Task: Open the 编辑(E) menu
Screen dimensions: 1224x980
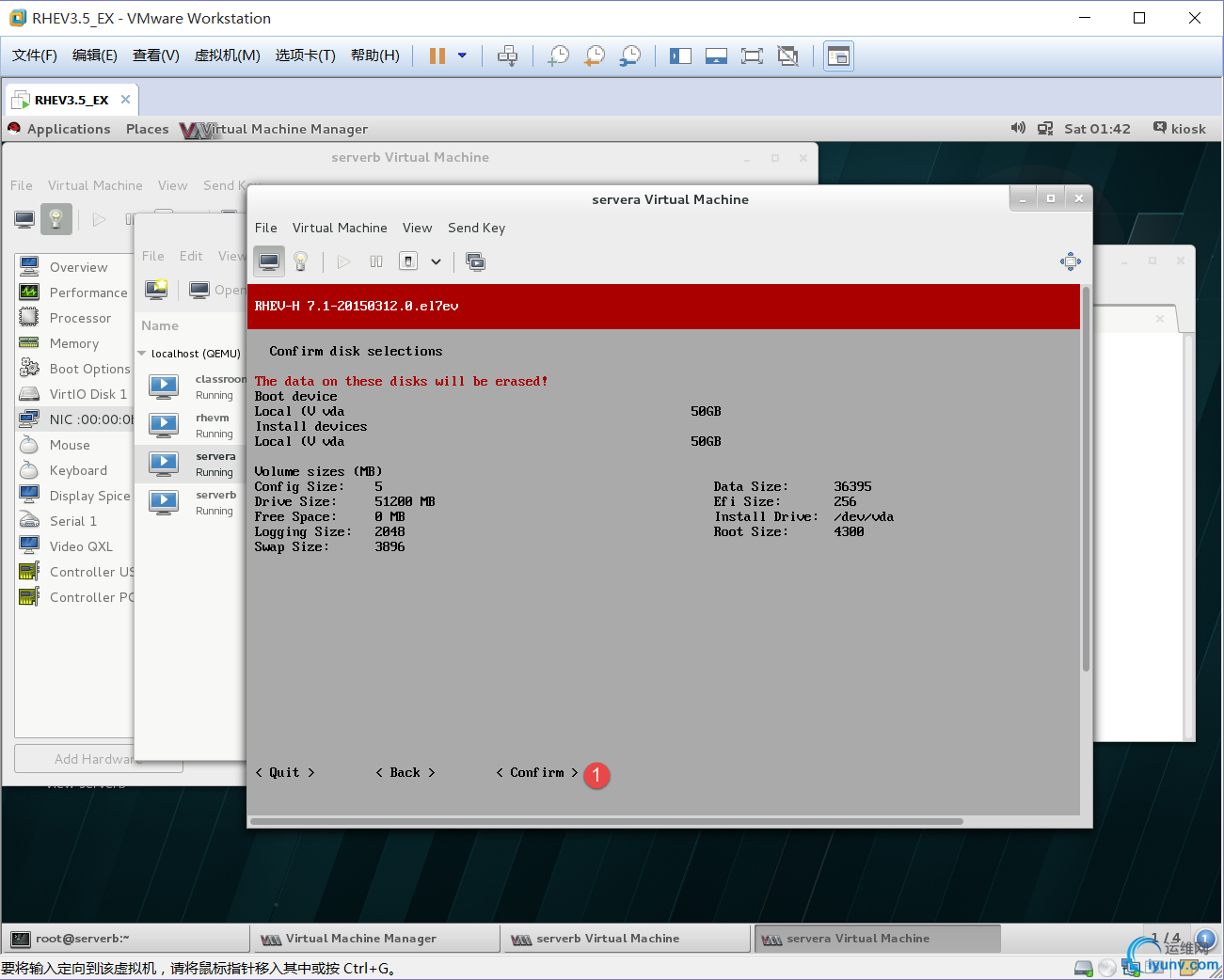Action: coord(95,55)
